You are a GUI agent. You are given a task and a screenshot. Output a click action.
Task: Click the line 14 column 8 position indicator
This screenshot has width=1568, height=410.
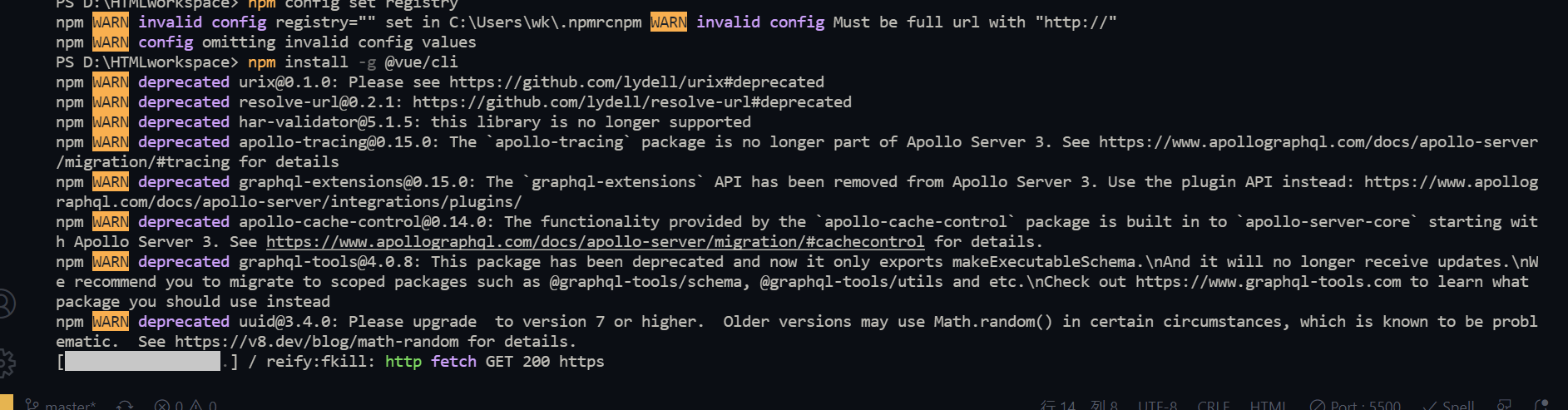[x=1079, y=405]
